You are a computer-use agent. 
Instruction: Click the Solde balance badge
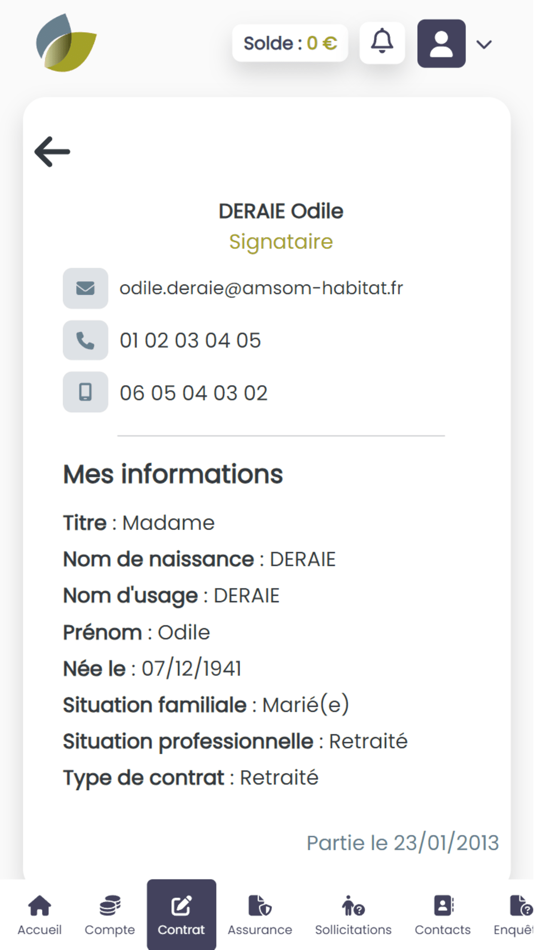(x=290, y=43)
